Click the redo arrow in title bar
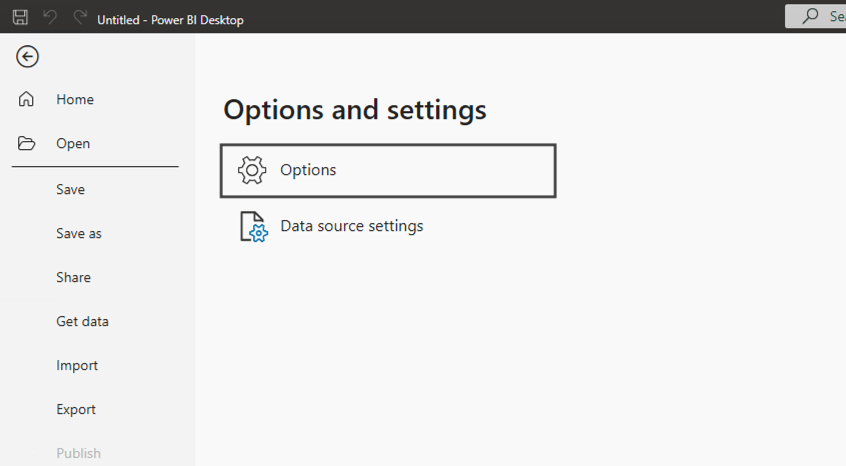846x466 pixels. coord(80,17)
